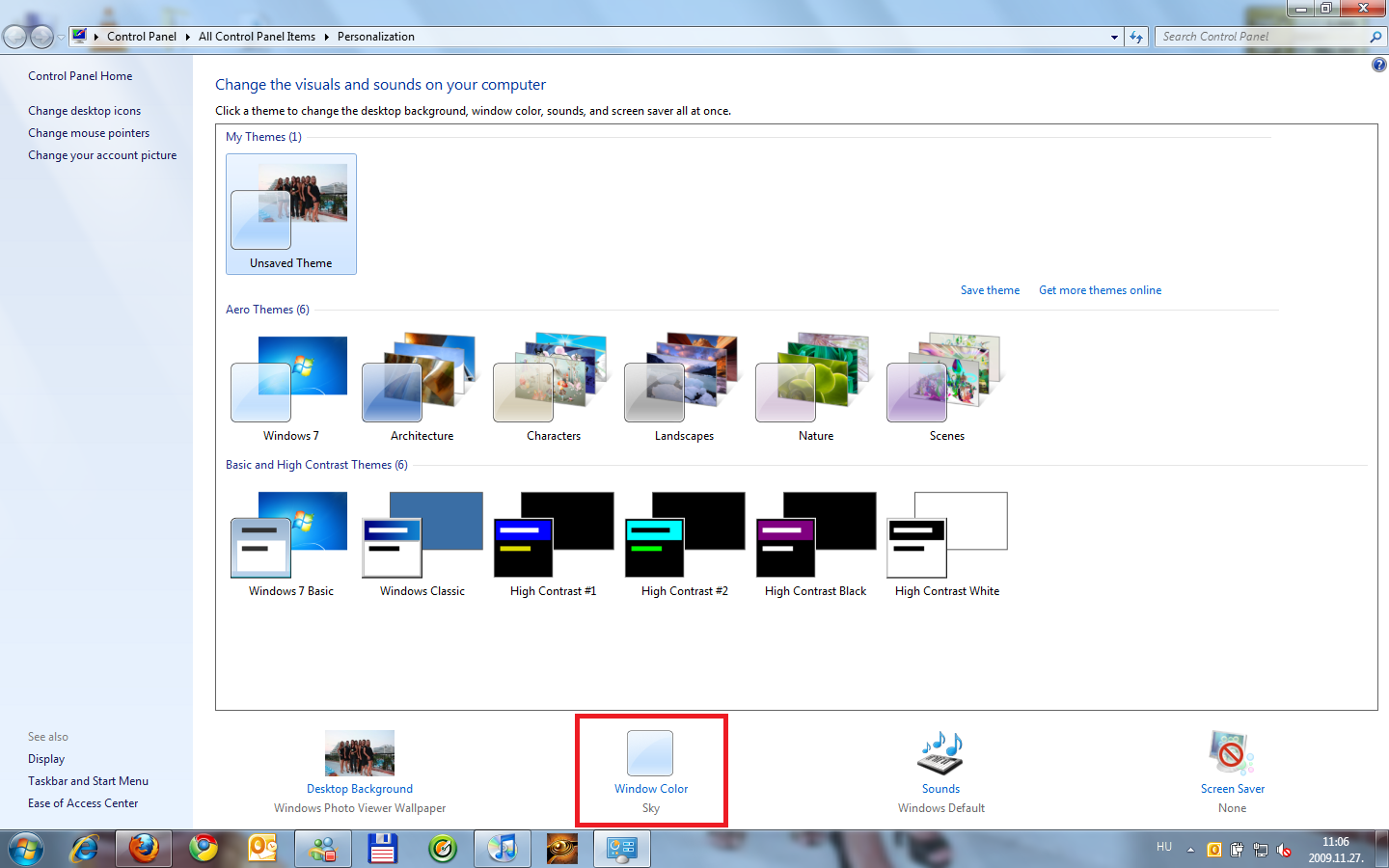The width and height of the screenshot is (1389, 868).
Task: Launch Internet Explorer from taskbar
Action: click(x=85, y=849)
